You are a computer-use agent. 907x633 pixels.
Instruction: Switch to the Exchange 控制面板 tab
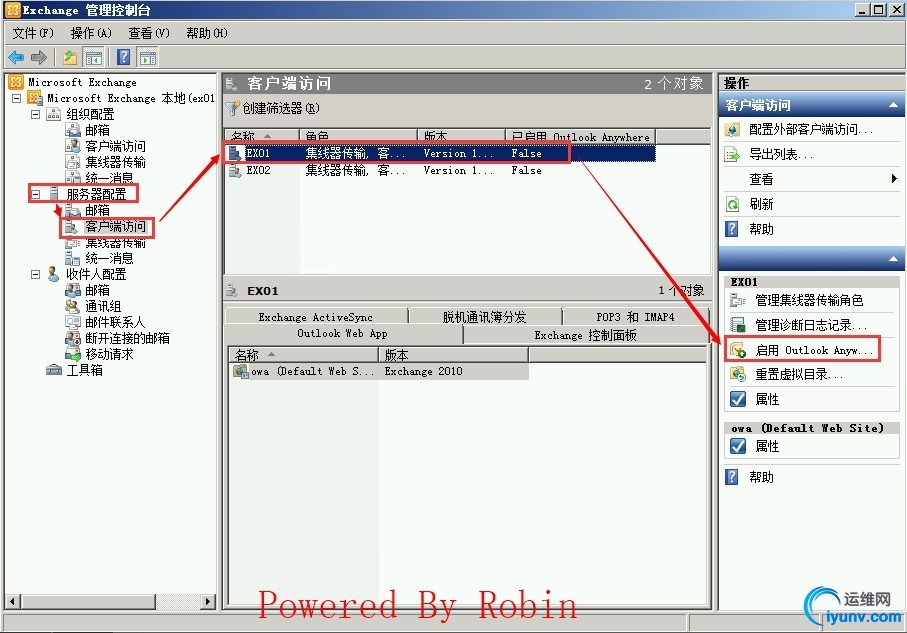(x=585, y=335)
